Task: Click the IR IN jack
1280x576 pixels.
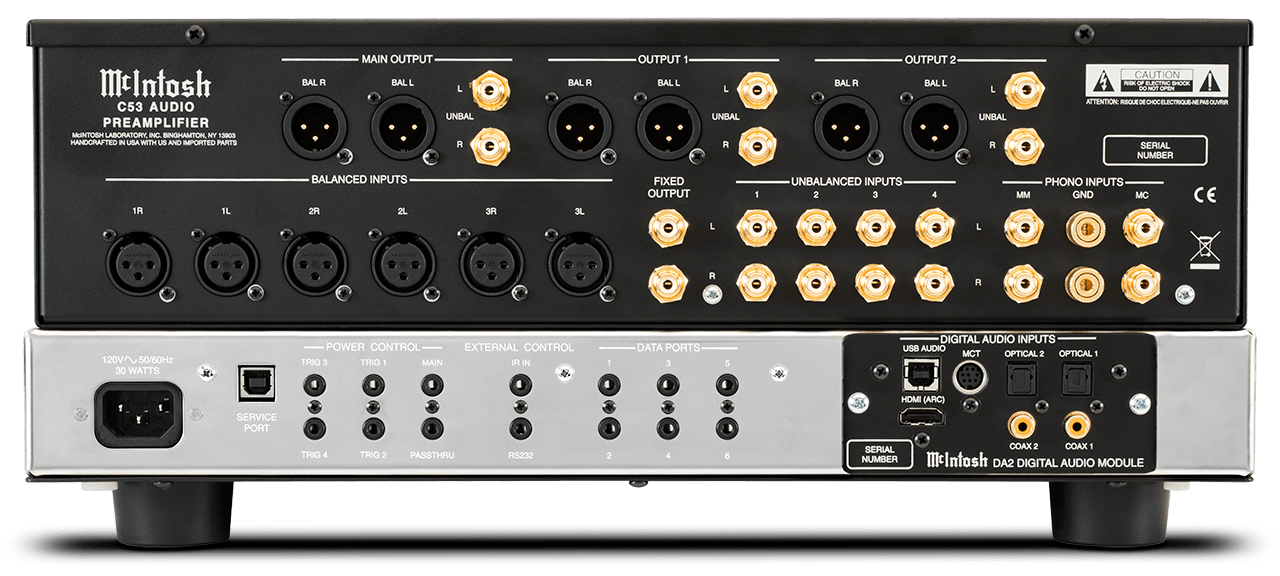Action: coord(520,384)
